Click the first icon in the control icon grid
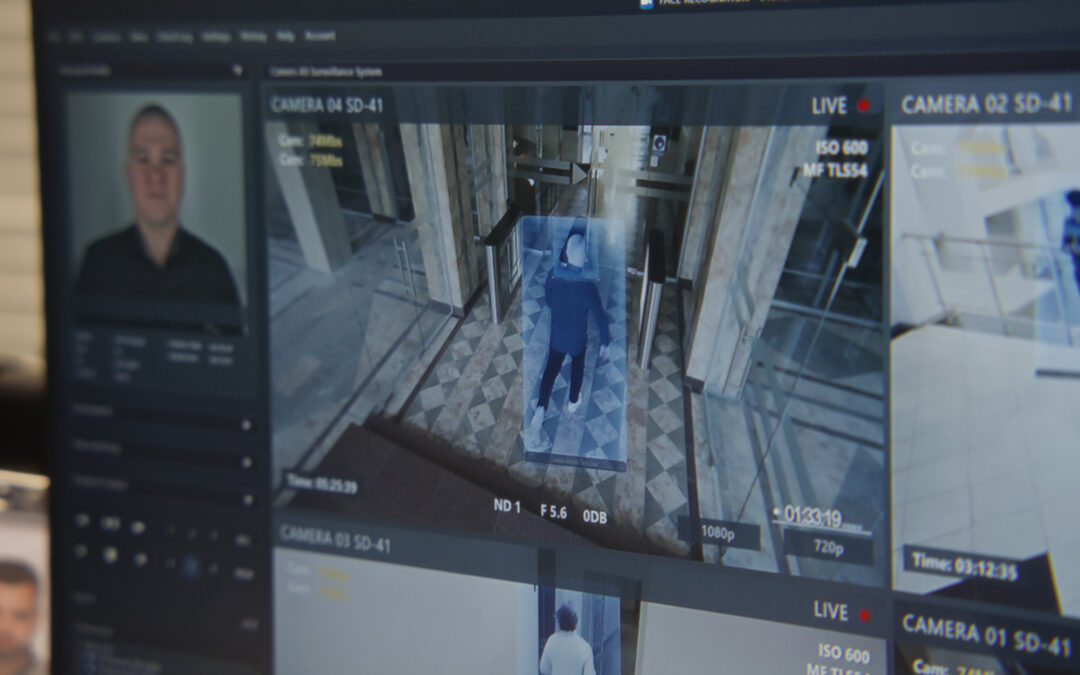Image resolution: width=1080 pixels, height=675 pixels. point(82,520)
